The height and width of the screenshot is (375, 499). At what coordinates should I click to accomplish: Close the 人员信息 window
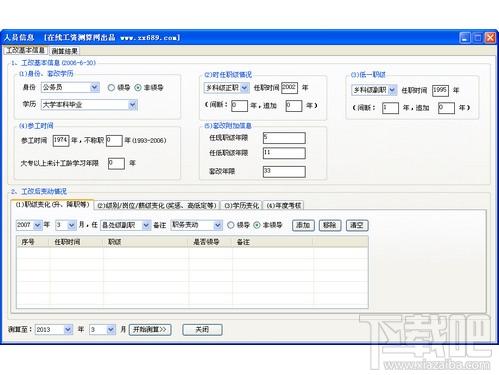(x=490, y=38)
